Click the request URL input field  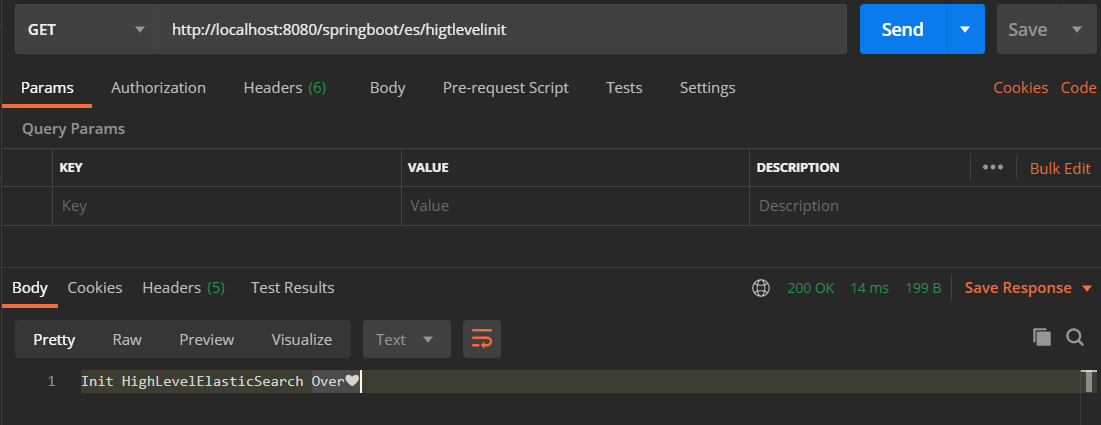tap(500, 30)
